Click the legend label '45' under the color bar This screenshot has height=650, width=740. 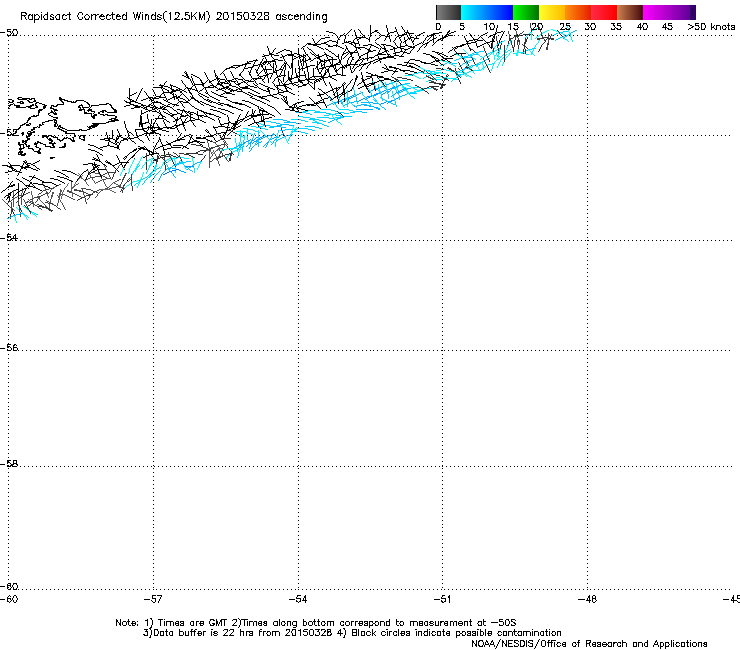667,27
